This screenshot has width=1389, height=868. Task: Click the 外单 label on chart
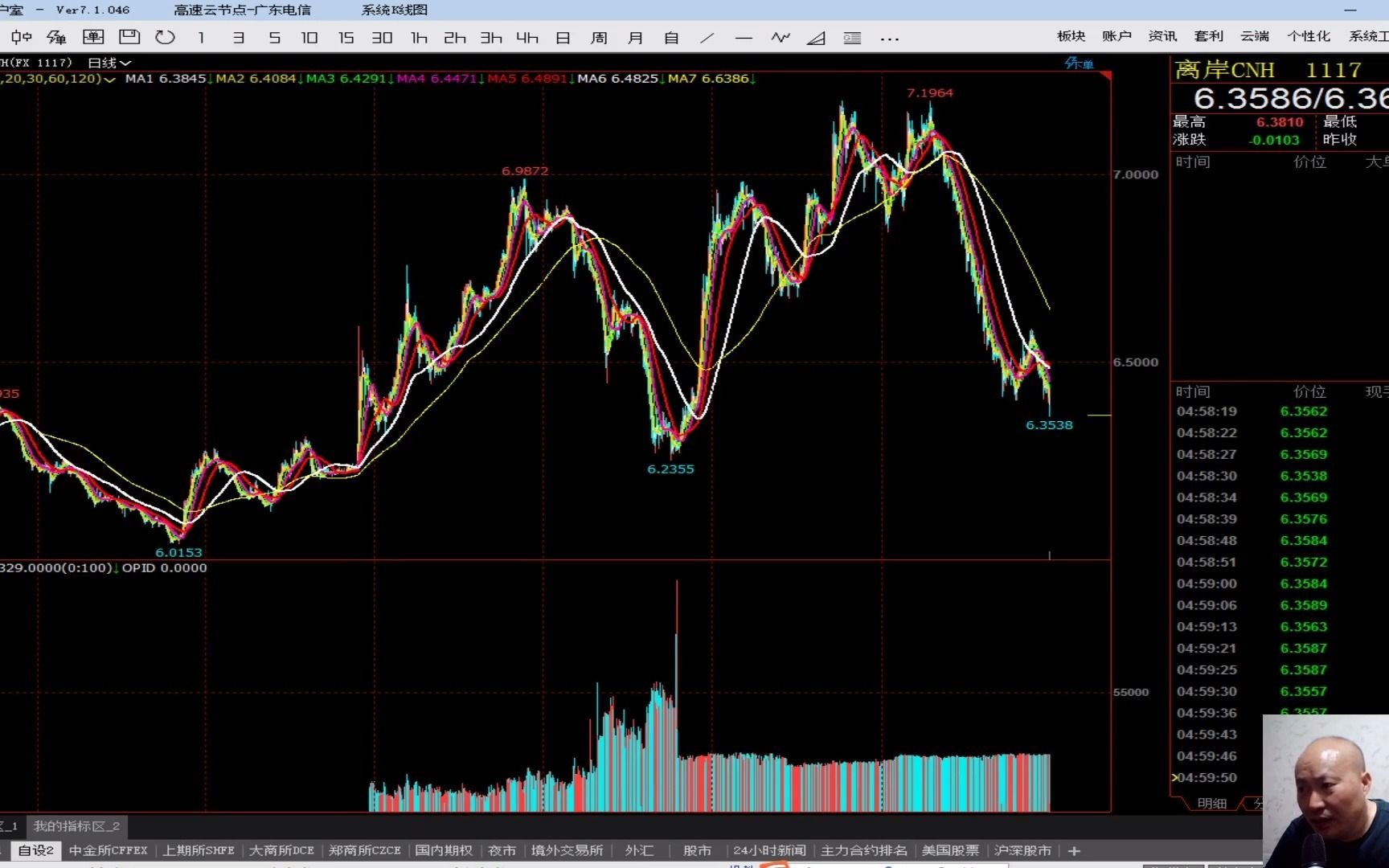[1079, 63]
